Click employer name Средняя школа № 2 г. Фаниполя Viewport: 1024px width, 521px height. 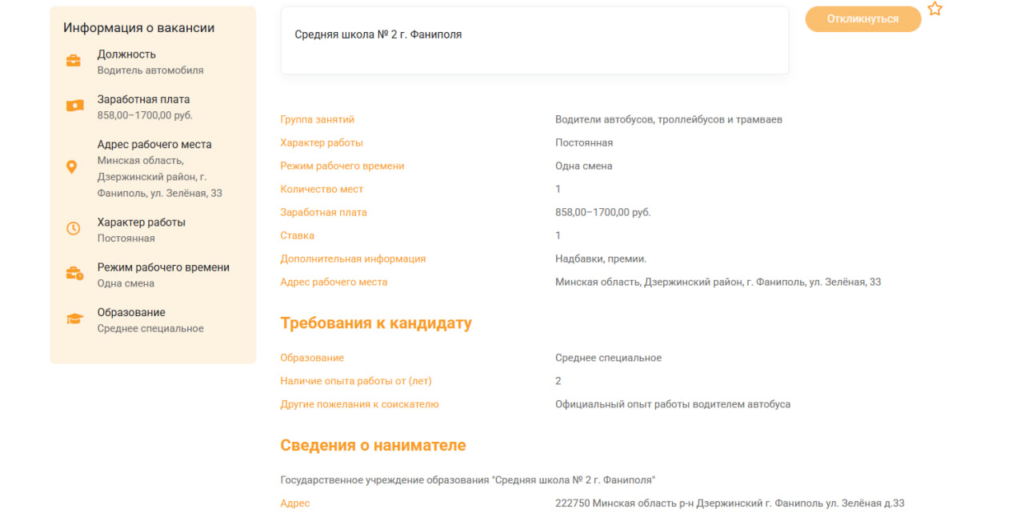click(378, 34)
